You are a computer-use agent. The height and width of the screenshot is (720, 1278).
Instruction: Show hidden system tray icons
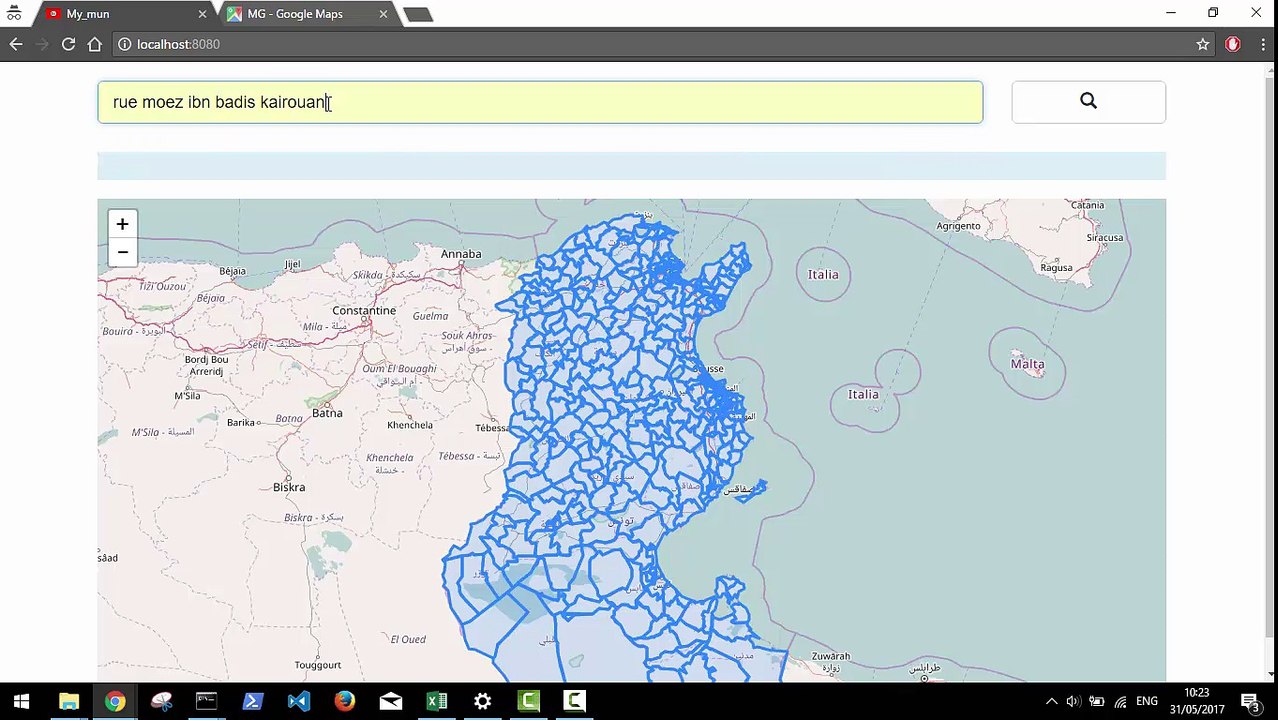click(1051, 701)
